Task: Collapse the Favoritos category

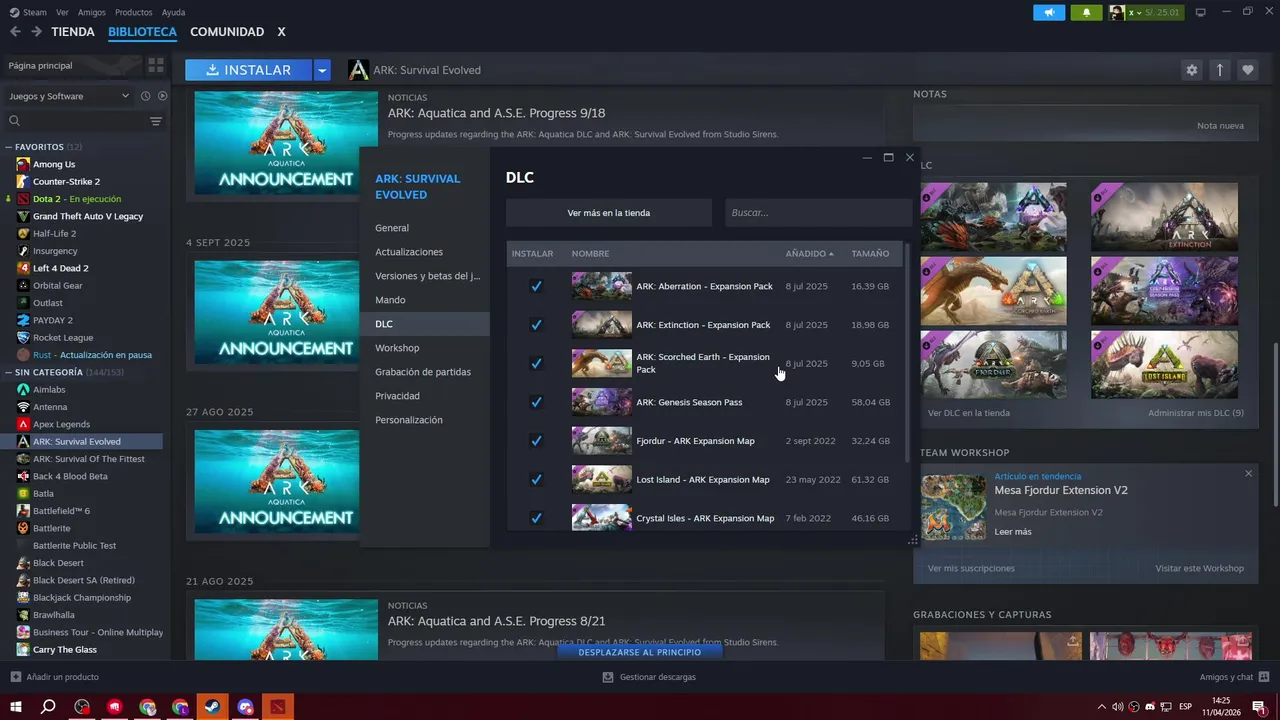Action: coord(10,147)
